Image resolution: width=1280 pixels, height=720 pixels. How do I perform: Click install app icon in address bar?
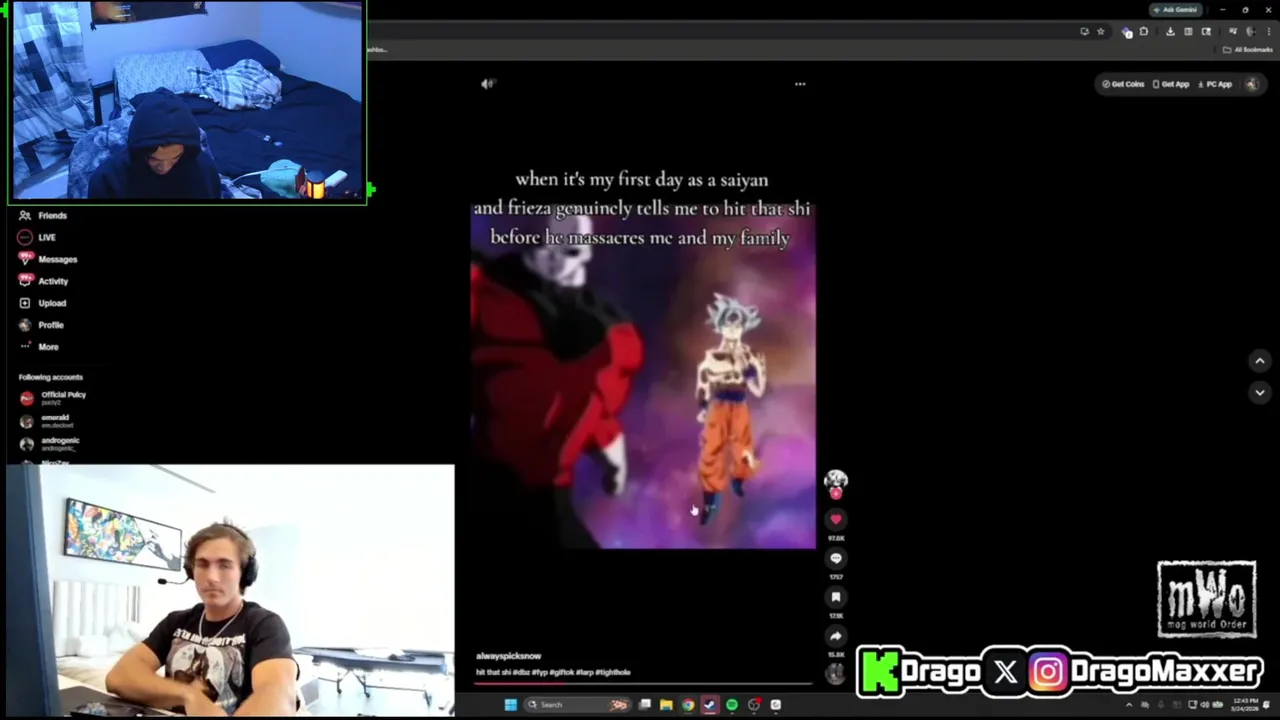pos(1085,31)
